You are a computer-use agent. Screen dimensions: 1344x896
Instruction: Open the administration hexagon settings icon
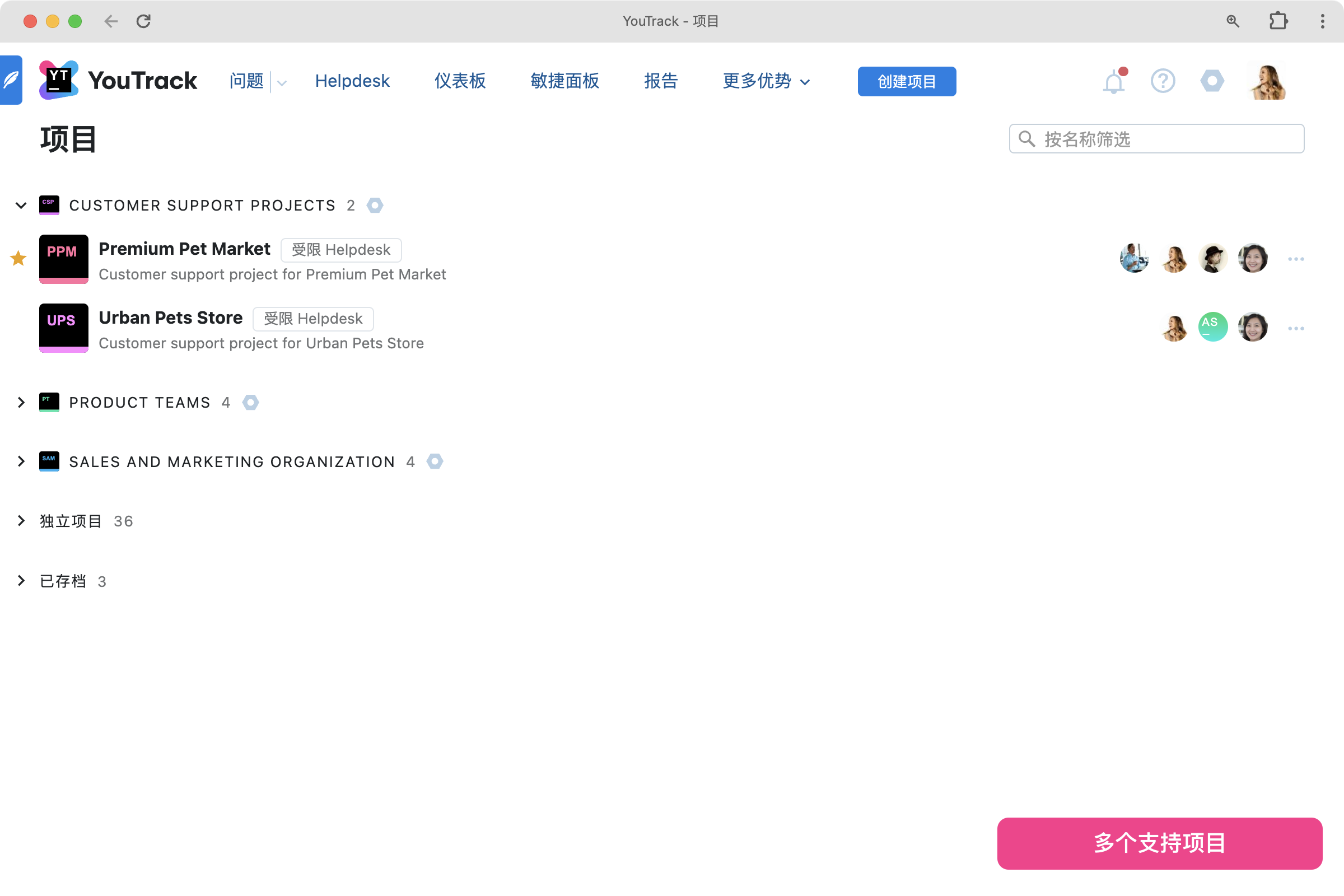tap(1211, 81)
